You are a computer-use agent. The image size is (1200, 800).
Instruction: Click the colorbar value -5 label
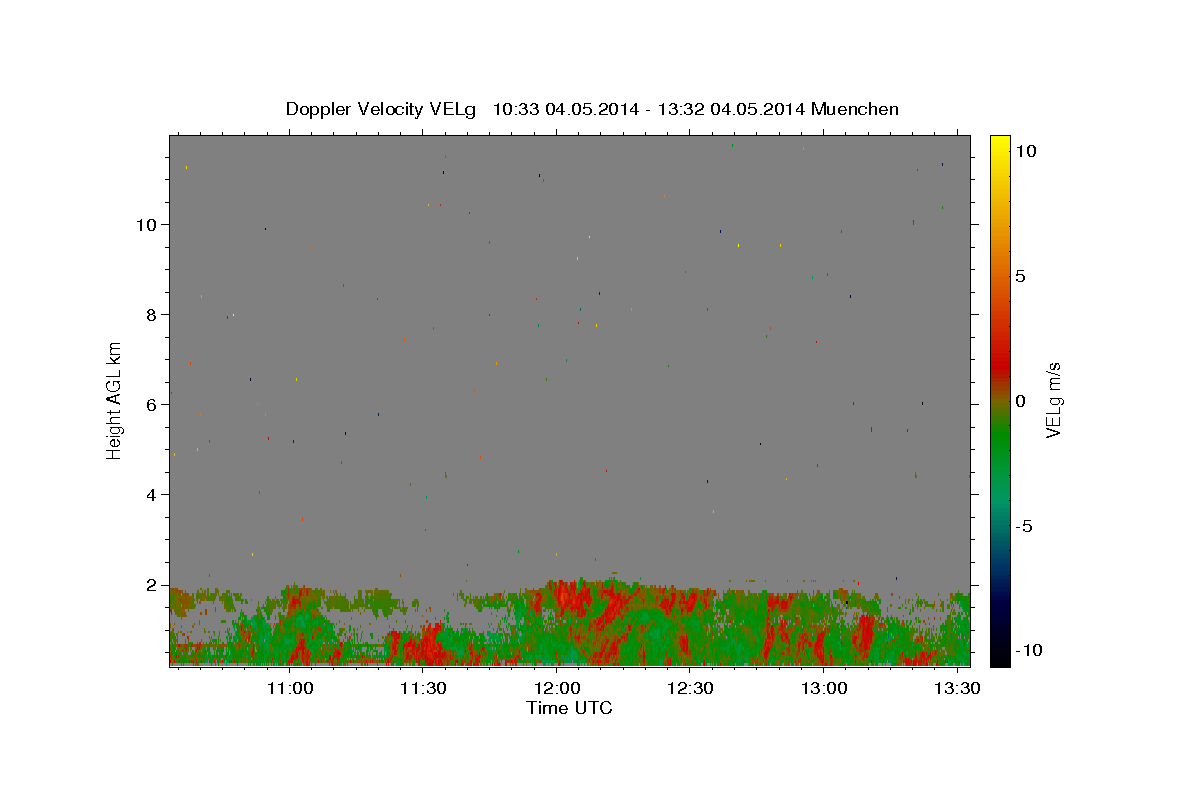coord(1024,526)
